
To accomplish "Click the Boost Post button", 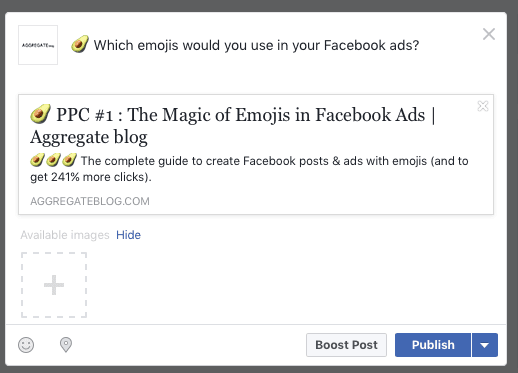I will tap(346, 345).
